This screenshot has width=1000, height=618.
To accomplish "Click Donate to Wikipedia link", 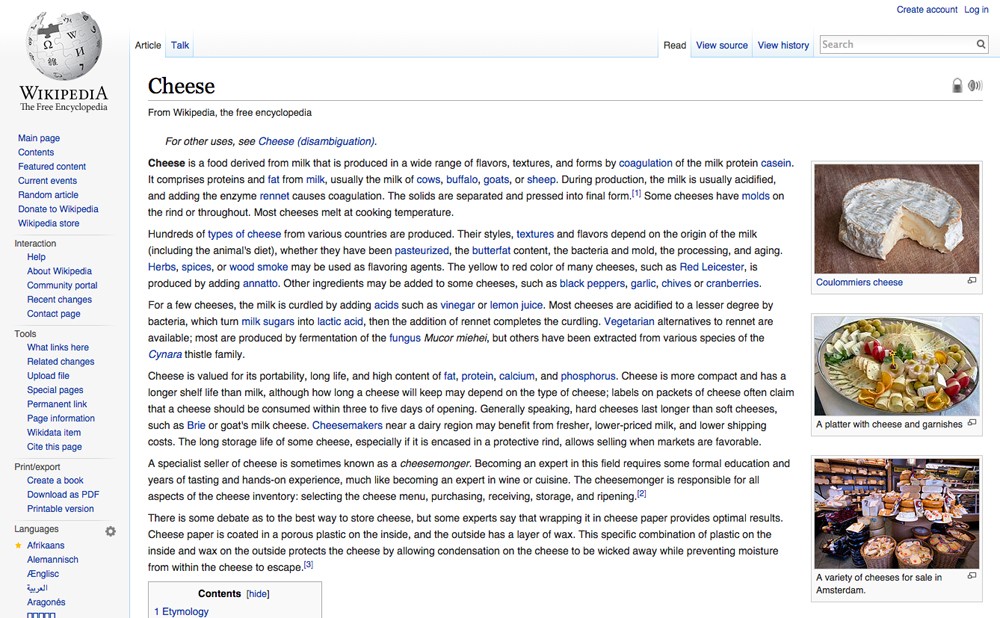I will point(58,209).
